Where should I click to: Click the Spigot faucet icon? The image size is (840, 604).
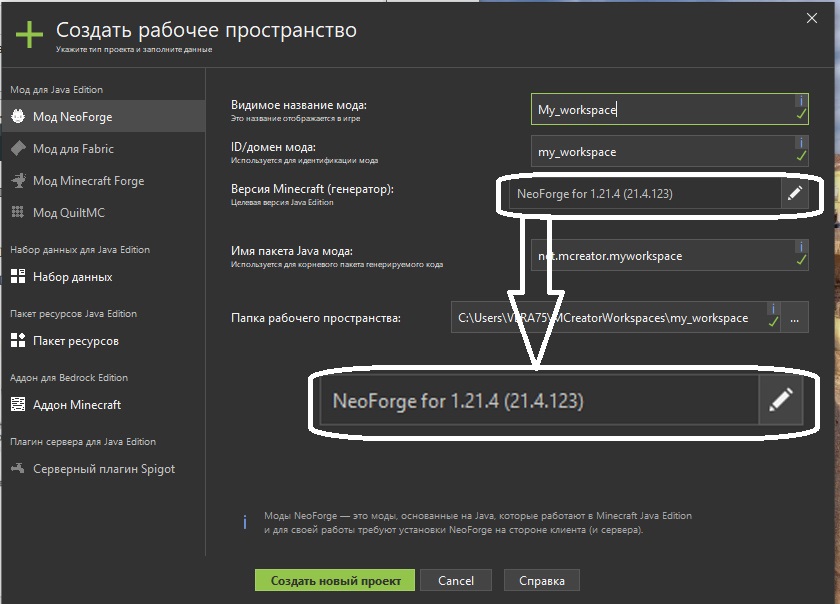tap(18, 468)
